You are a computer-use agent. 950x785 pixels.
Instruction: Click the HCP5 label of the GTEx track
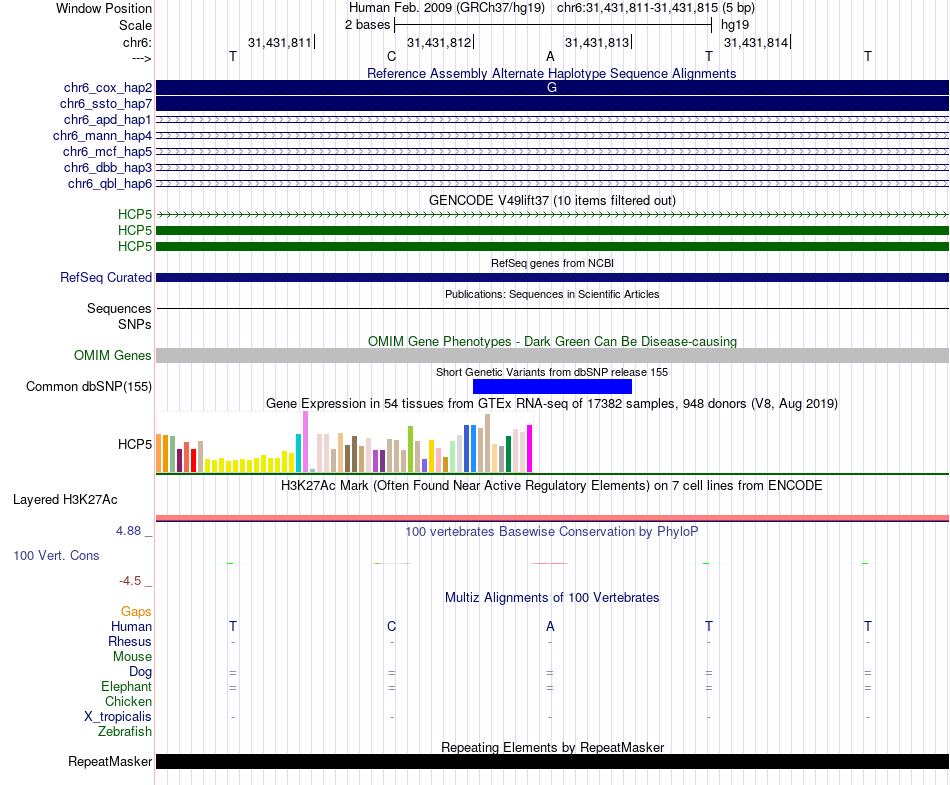coord(135,445)
